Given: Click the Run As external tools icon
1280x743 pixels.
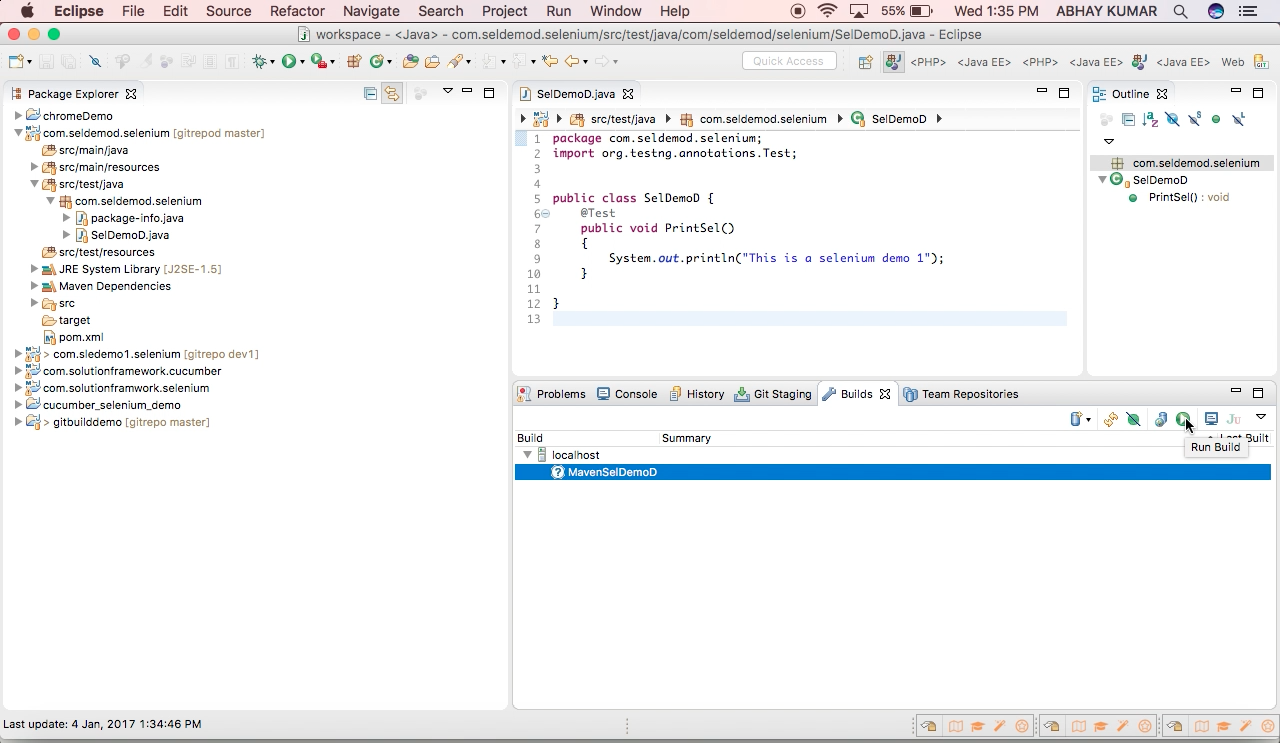Looking at the screenshot, I should coord(319,61).
